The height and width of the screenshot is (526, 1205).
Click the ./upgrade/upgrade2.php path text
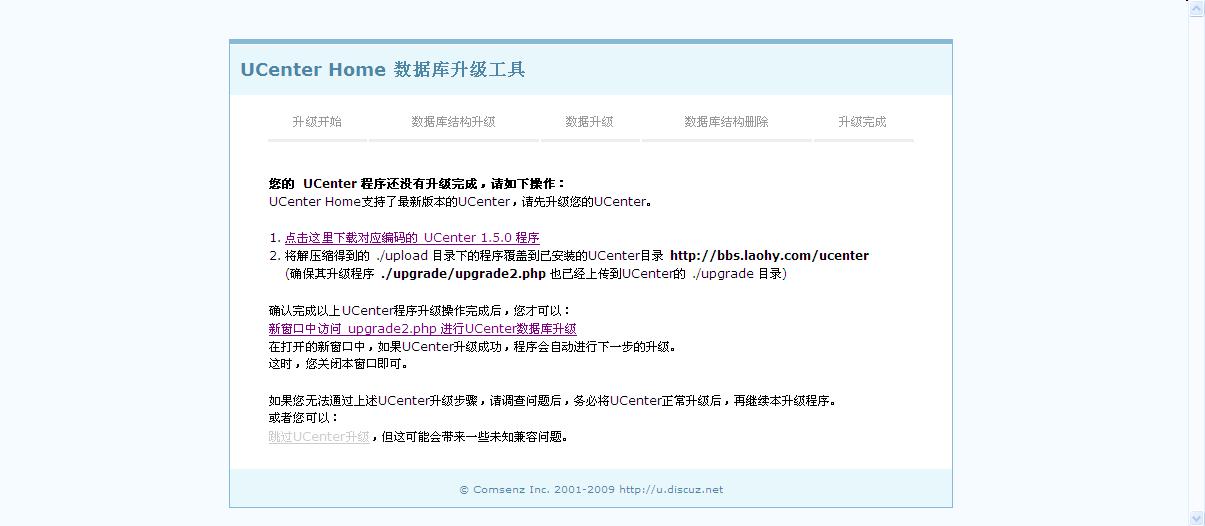pos(463,274)
